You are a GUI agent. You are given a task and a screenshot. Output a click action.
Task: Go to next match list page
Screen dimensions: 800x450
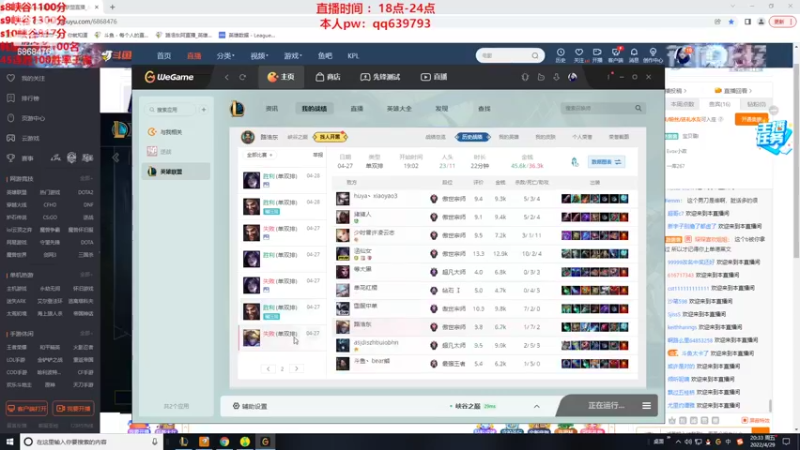pyautogui.click(x=296, y=368)
